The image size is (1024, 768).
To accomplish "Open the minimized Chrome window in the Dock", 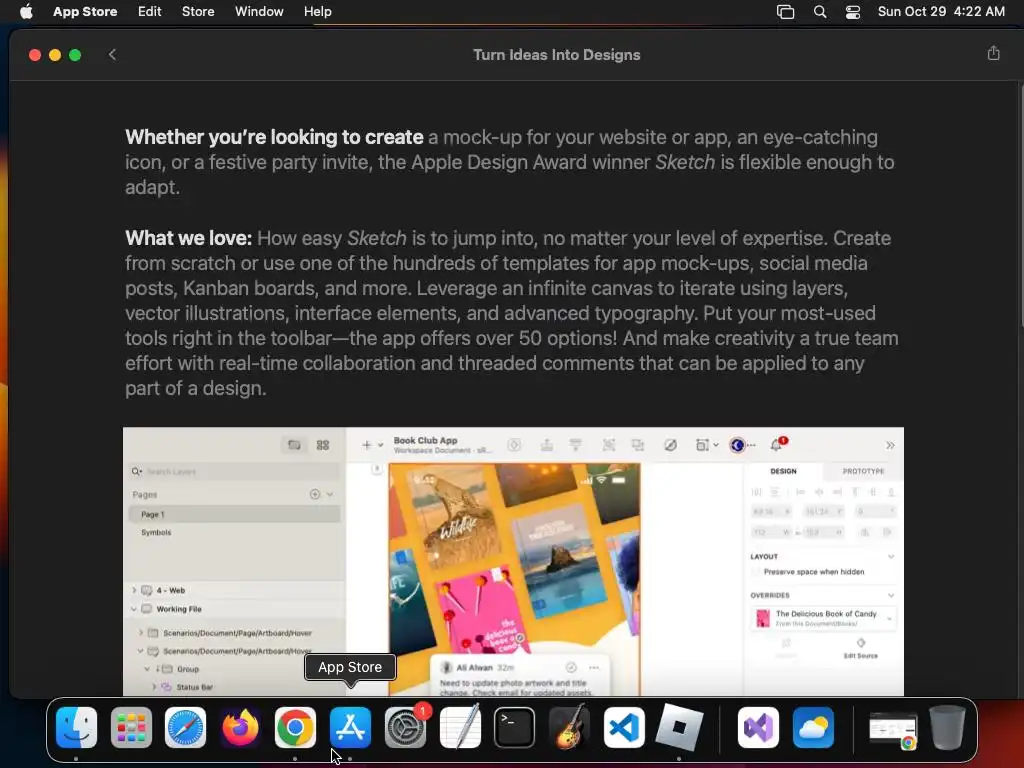I will tap(893, 729).
